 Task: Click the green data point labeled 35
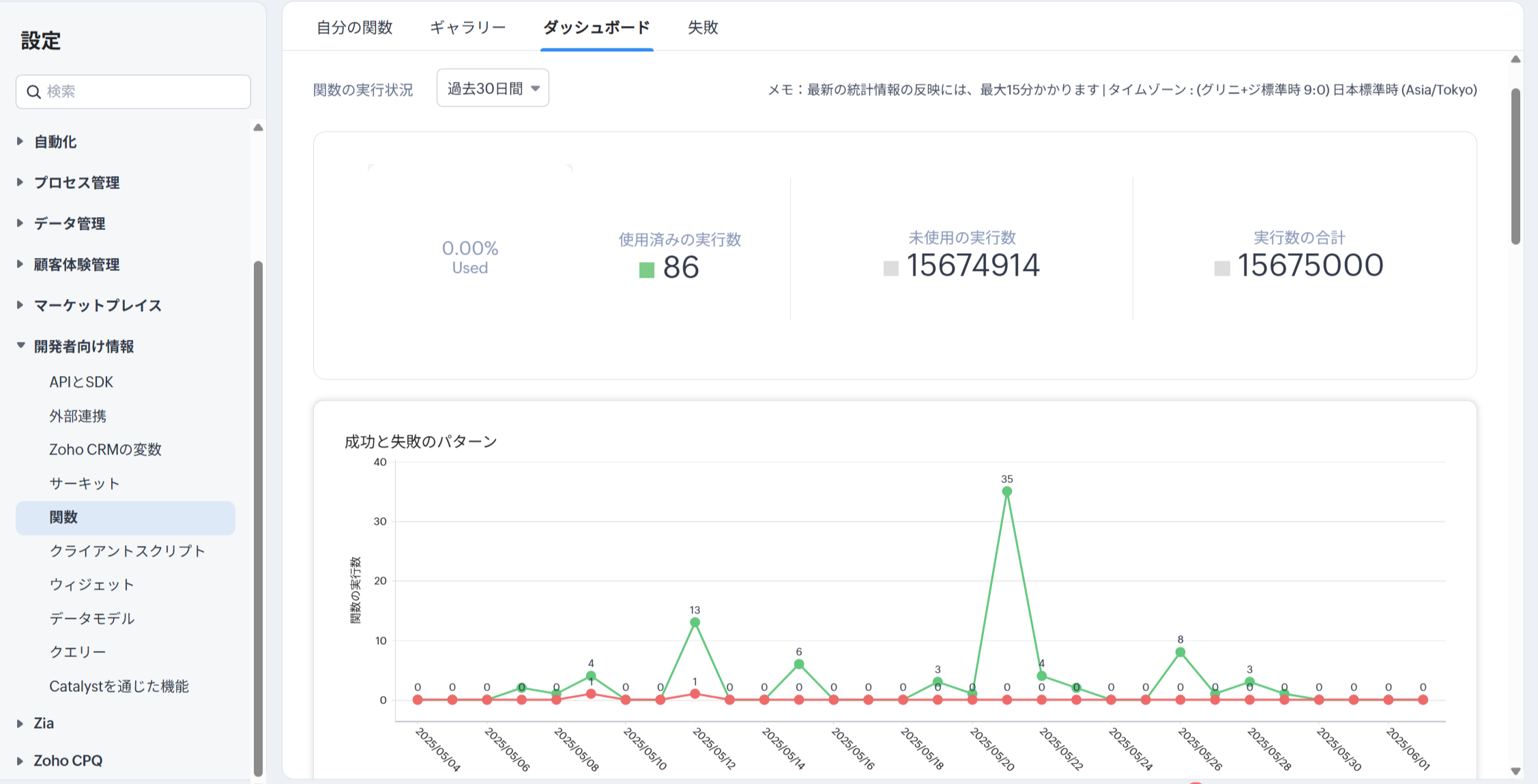[x=1006, y=491]
